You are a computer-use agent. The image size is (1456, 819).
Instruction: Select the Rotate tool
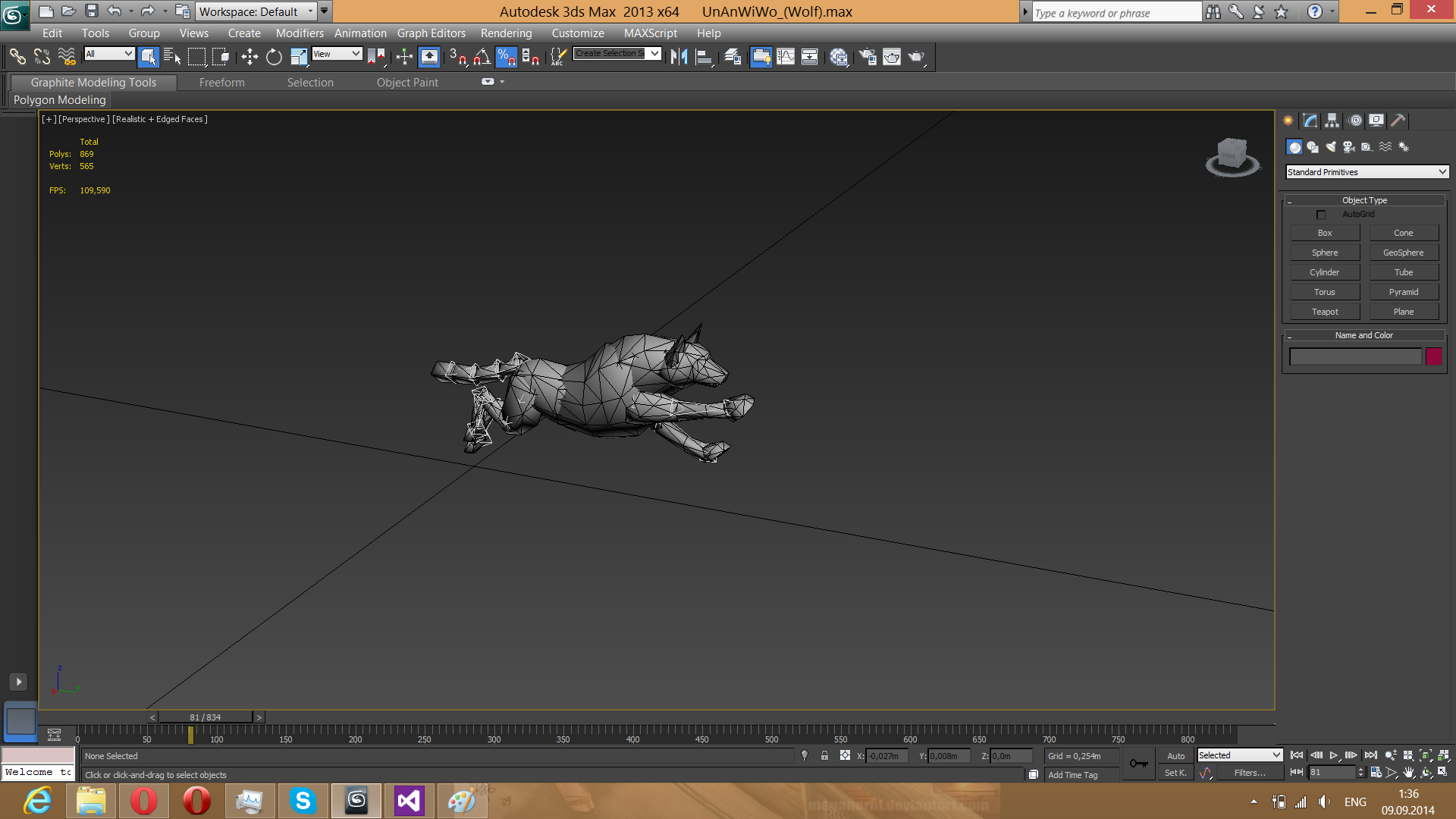274,57
